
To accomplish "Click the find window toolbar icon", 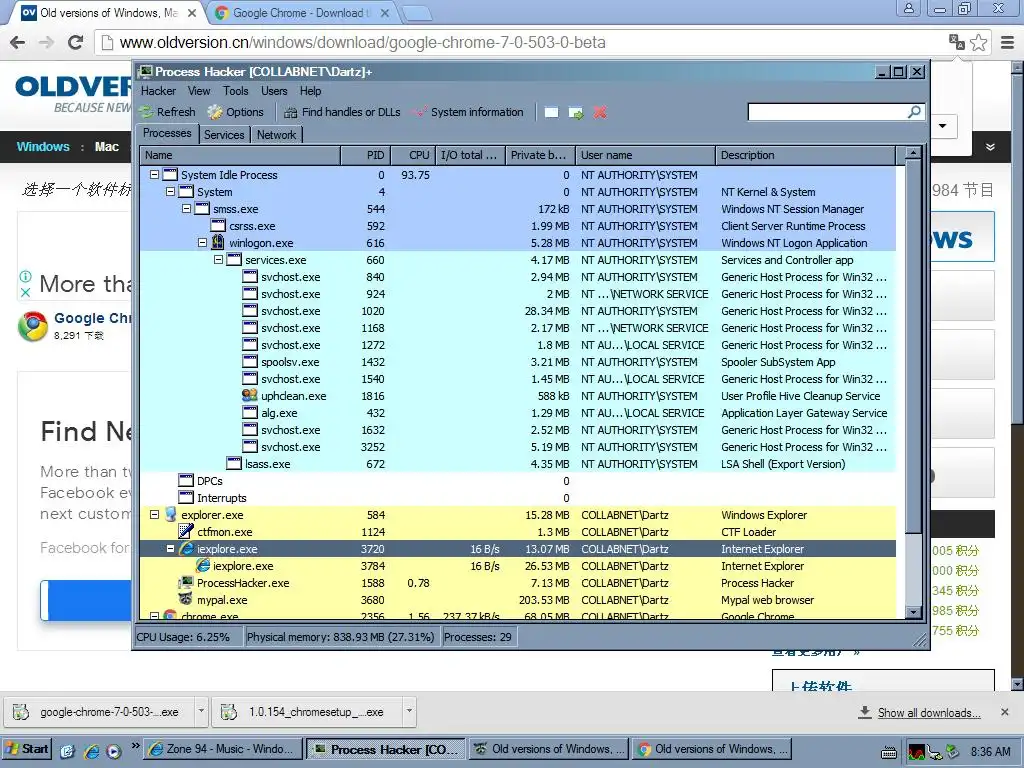I will [552, 112].
